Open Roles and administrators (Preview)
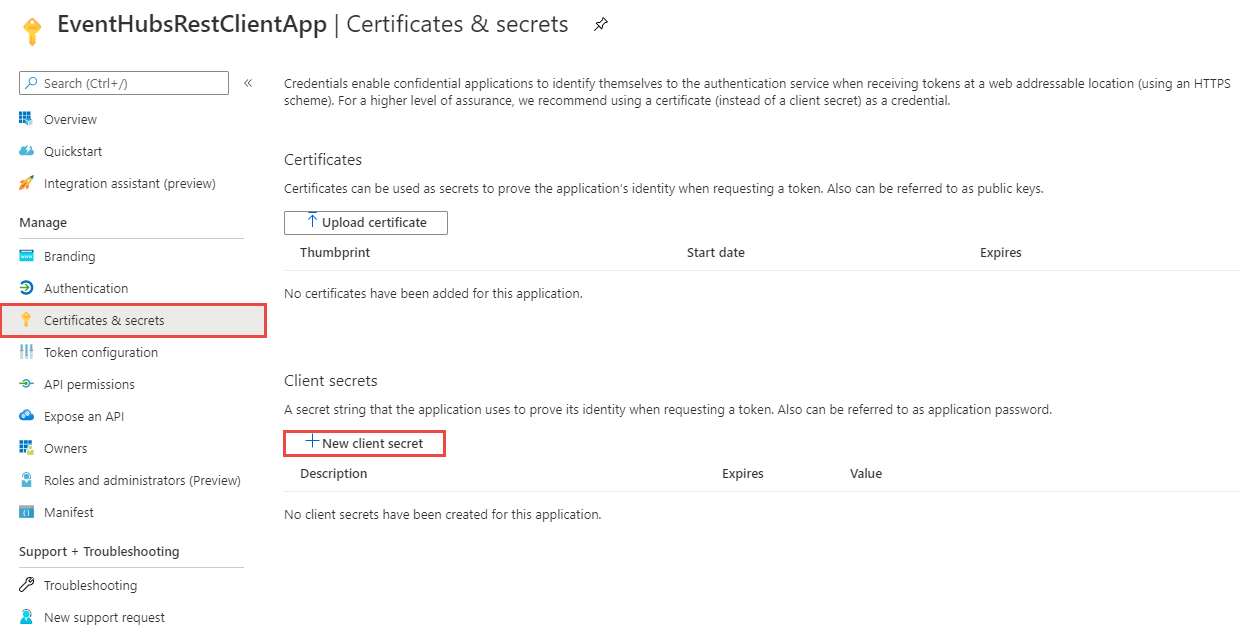This screenshot has width=1241, height=641. 131,480
